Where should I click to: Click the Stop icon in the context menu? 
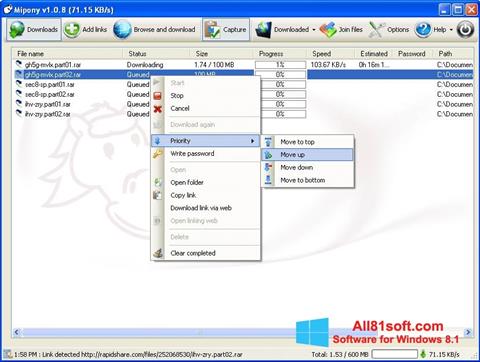pos(158,96)
